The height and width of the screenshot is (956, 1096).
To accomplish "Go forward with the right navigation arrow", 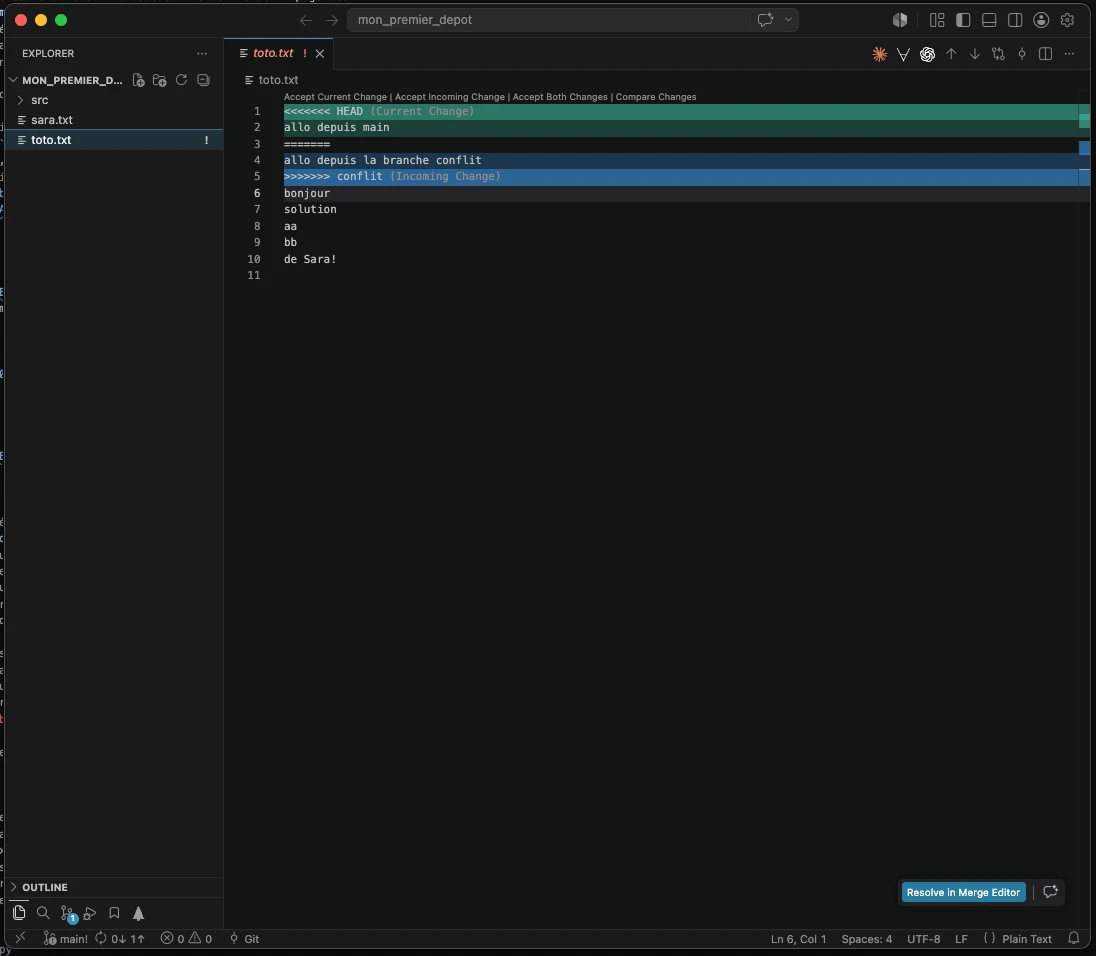I will point(332,20).
